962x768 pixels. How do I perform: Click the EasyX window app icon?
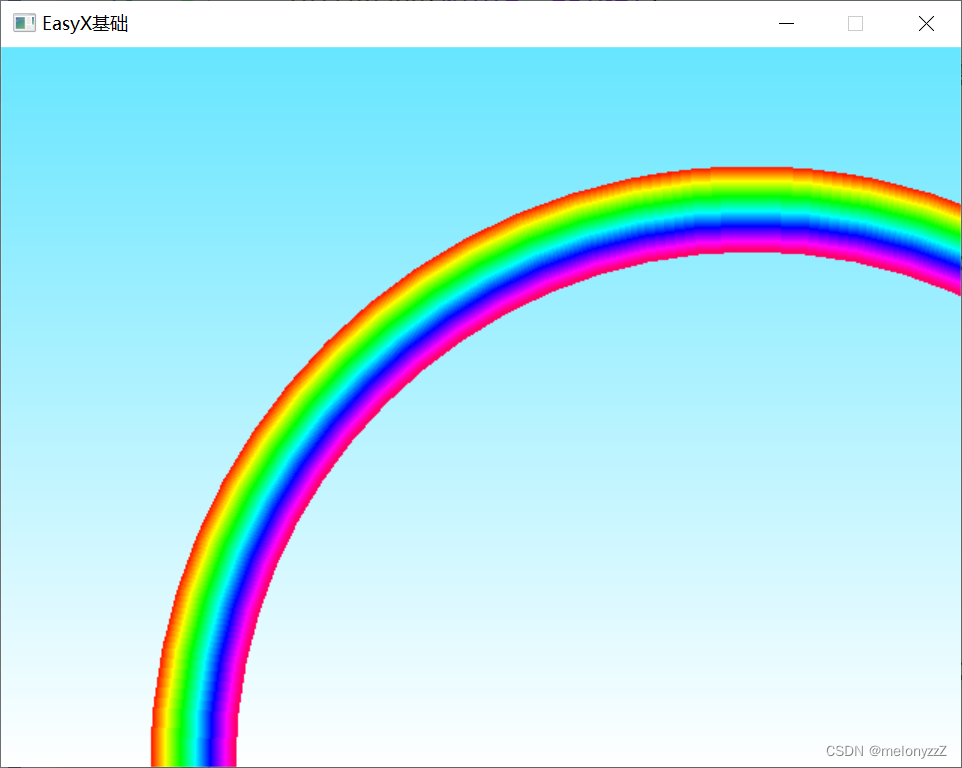(x=25, y=23)
